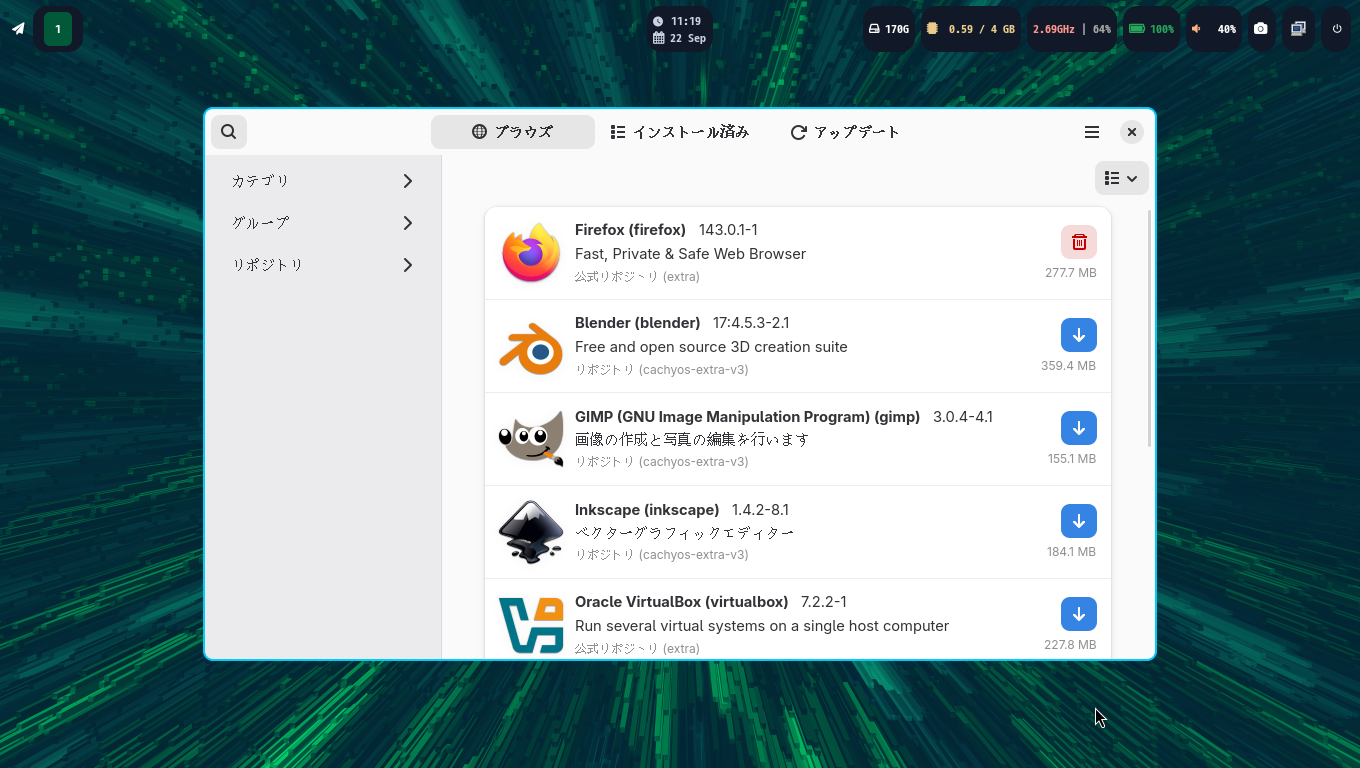Click the Firefox app icon
Screen dimensions: 1360x768
tap(531, 253)
